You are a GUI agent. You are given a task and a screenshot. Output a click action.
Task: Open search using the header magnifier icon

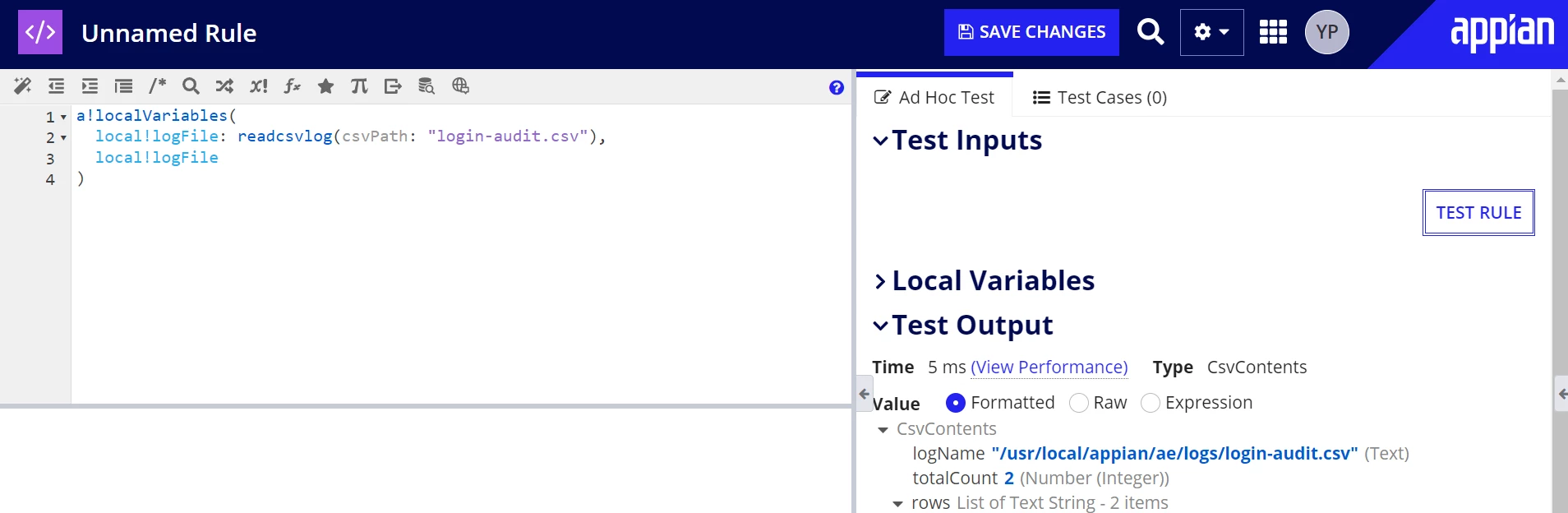tap(1150, 32)
